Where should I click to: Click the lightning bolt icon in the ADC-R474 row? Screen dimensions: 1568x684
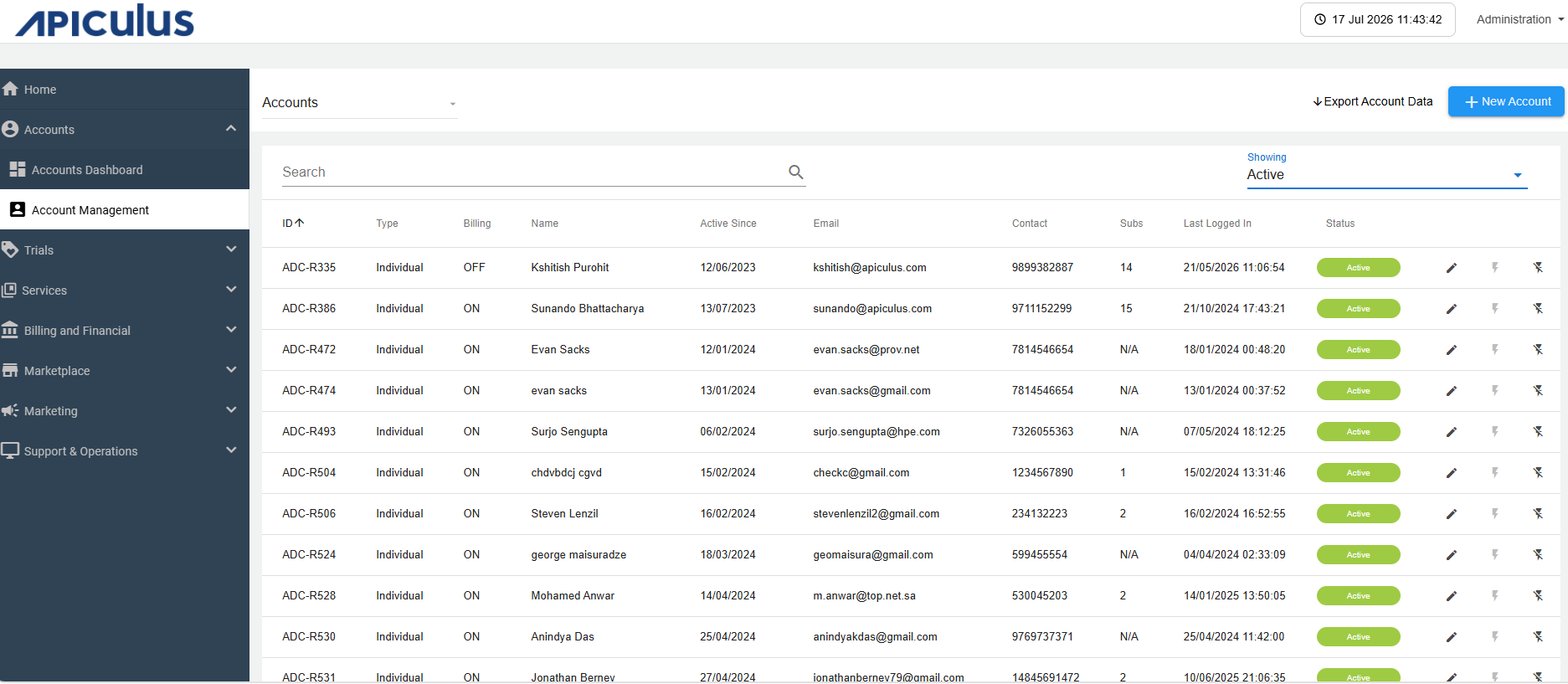[1495, 391]
